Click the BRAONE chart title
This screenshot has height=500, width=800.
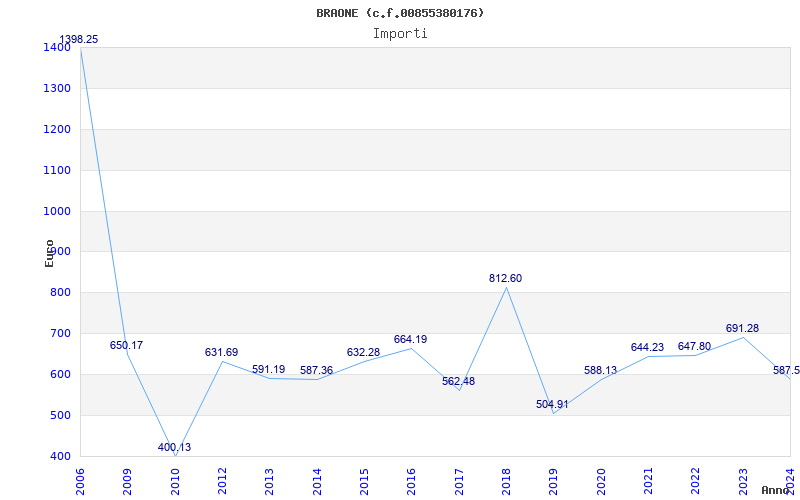400,13
